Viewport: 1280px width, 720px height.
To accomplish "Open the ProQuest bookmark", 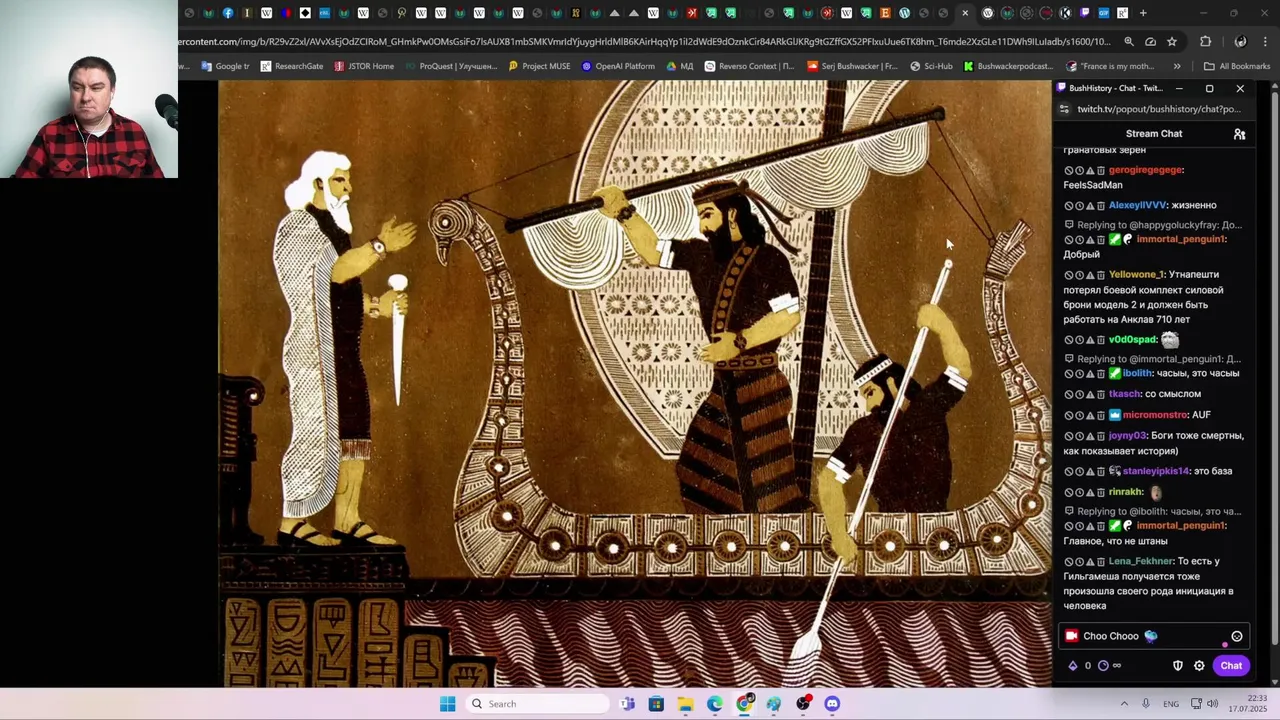I will point(450,67).
